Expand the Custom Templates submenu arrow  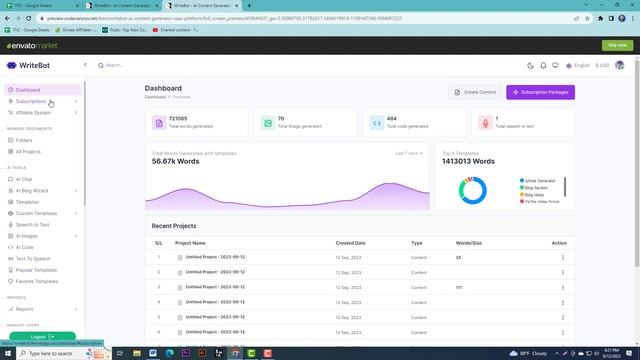[76, 213]
